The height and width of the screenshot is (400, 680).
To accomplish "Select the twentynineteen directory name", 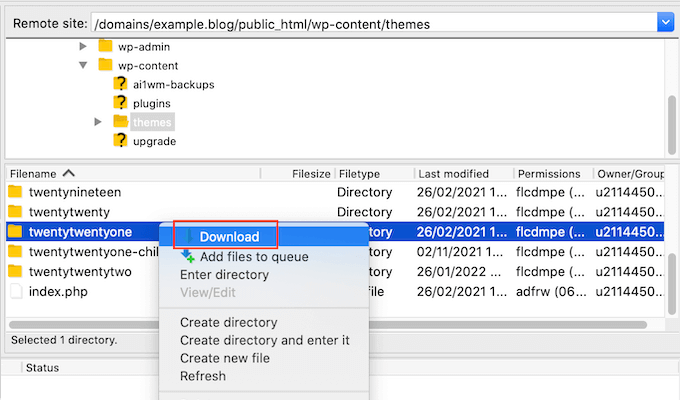I will click(x=75, y=192).
